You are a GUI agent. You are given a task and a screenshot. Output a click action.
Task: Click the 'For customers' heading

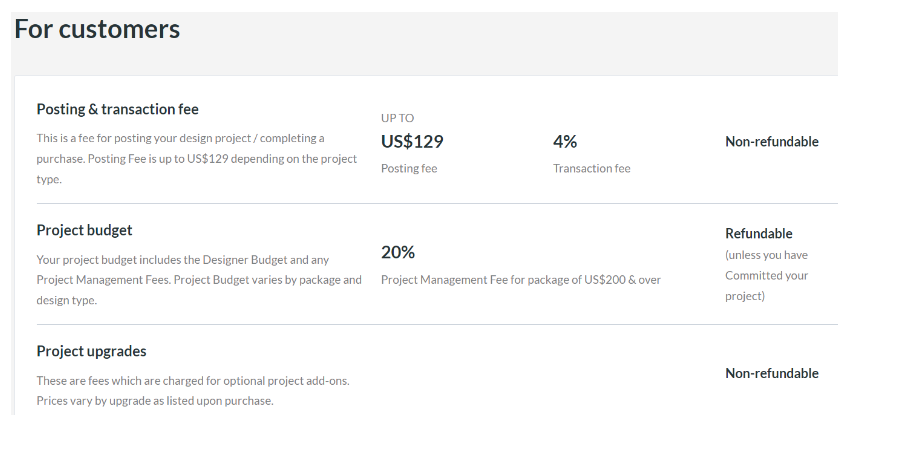(x=97, y=29)
